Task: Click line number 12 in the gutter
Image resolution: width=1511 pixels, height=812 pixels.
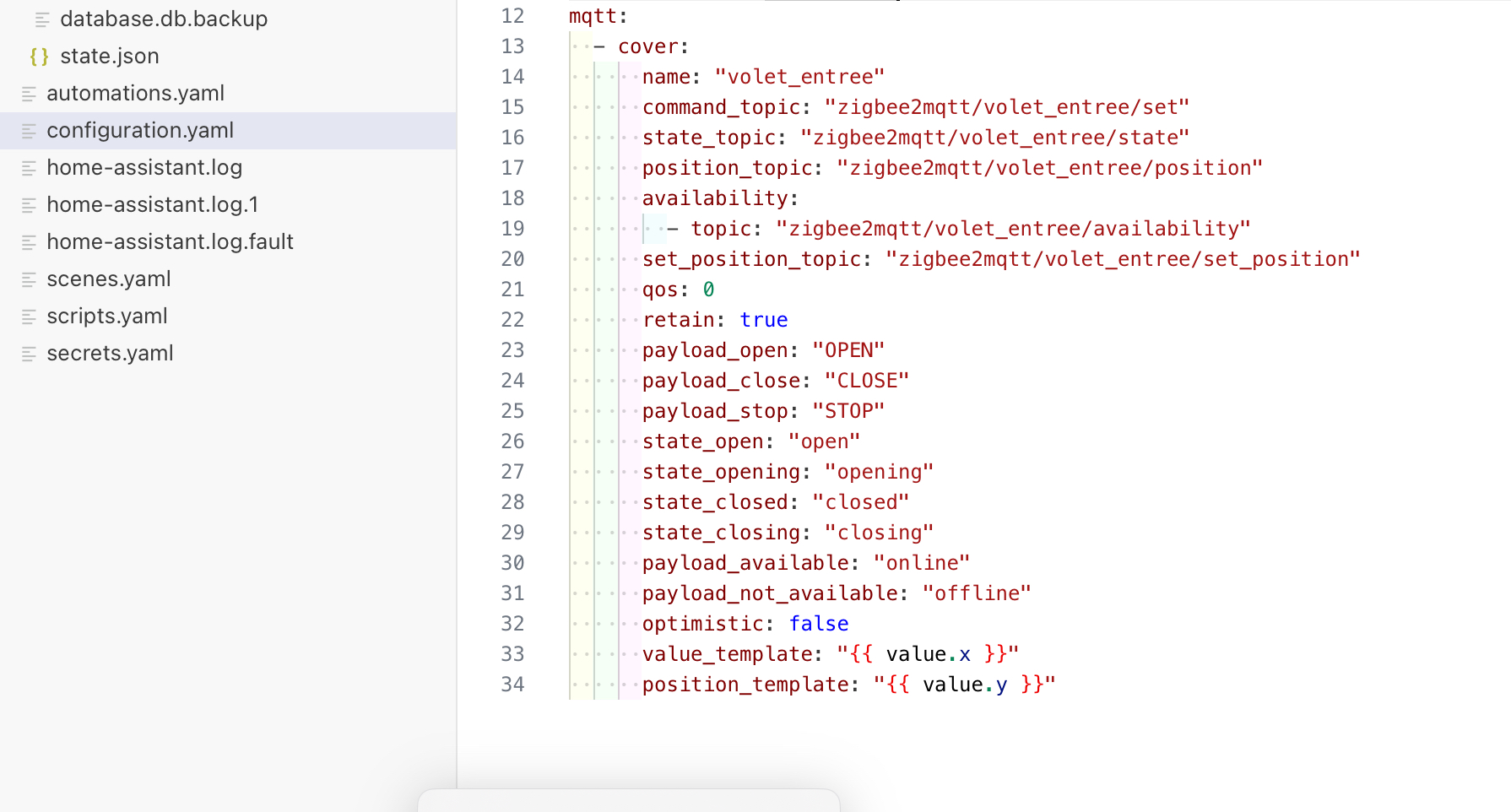Action: (x=512, y=16)
